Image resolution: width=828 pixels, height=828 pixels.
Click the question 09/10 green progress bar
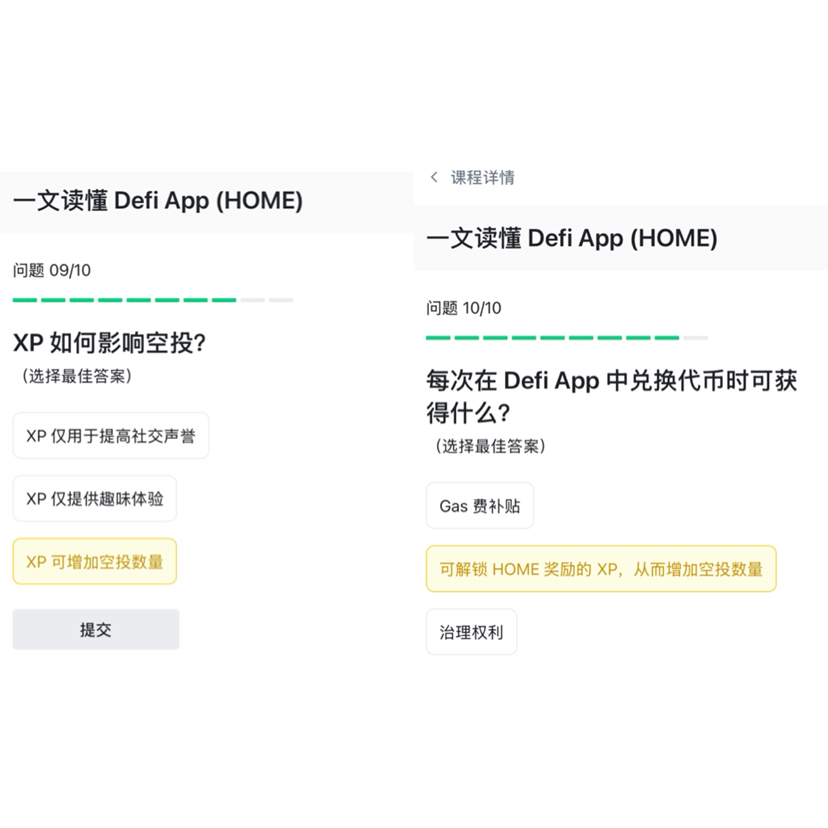coord(124,299)
